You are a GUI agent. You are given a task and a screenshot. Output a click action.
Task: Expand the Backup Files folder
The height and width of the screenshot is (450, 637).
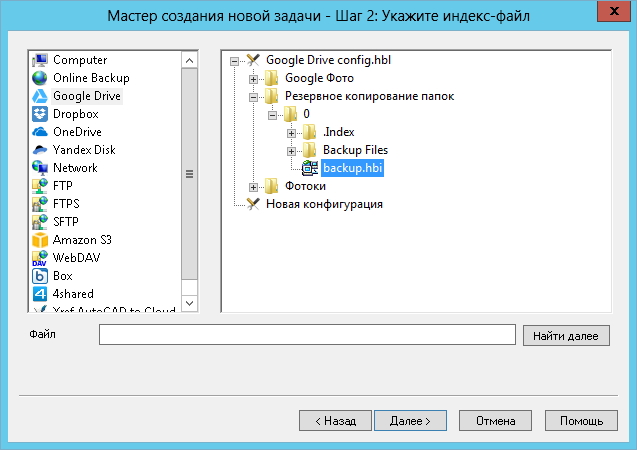291,151
